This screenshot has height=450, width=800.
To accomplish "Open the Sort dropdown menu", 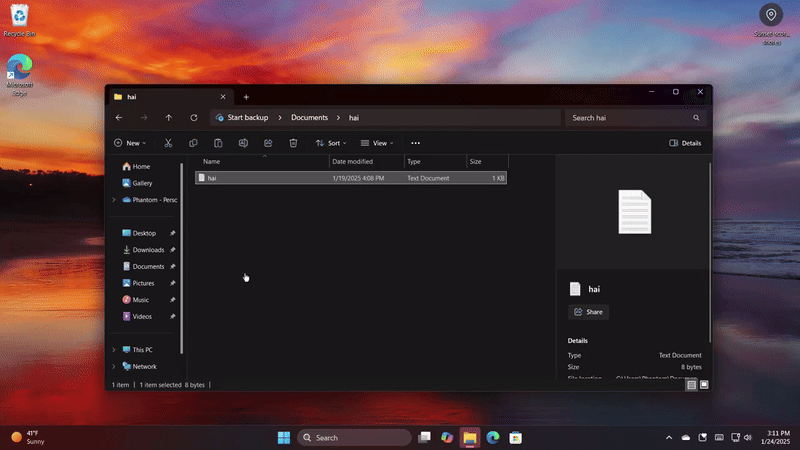I will pos(331,143).
